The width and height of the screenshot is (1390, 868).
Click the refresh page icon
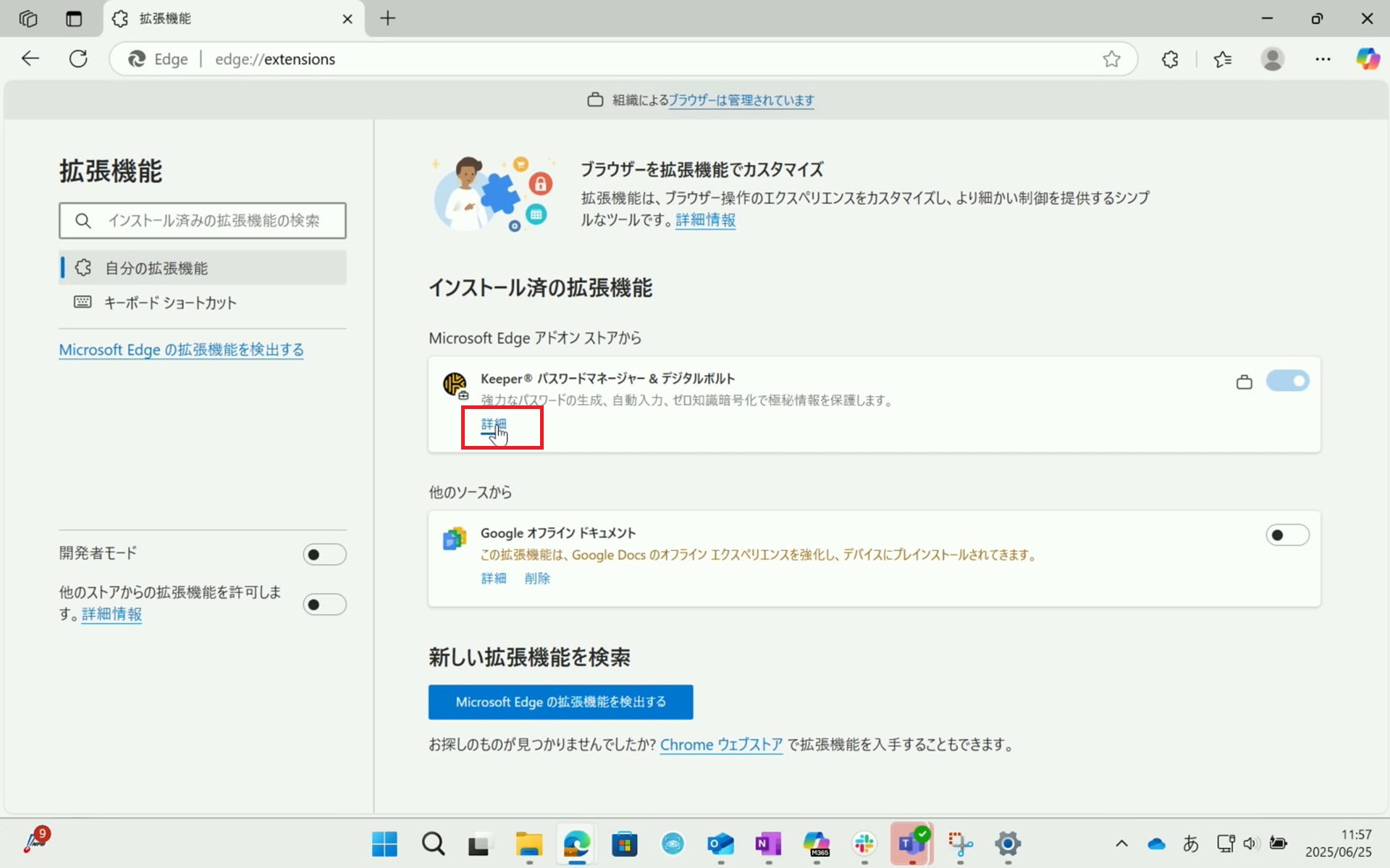pos(78,59)
